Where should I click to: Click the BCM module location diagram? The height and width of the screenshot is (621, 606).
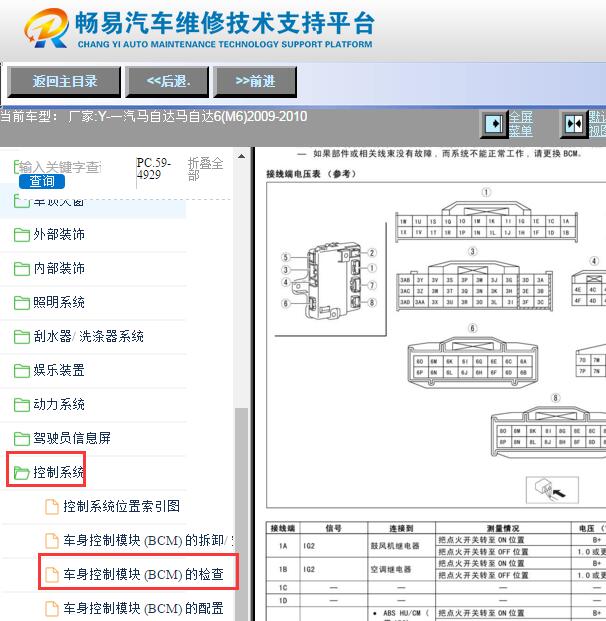tap(329, 279)
